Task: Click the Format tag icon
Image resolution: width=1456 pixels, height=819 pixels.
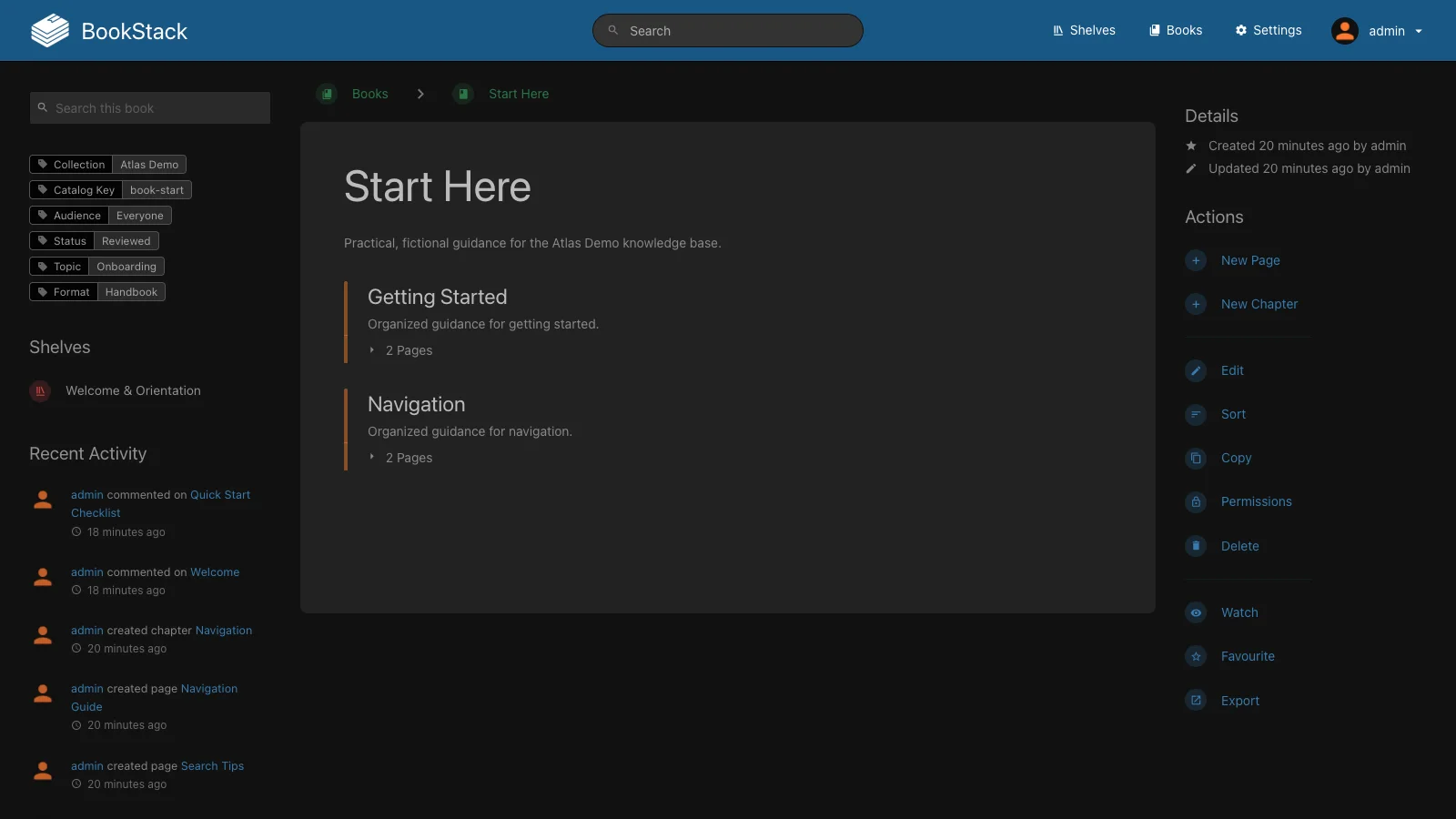Action: tap(42, 291)
